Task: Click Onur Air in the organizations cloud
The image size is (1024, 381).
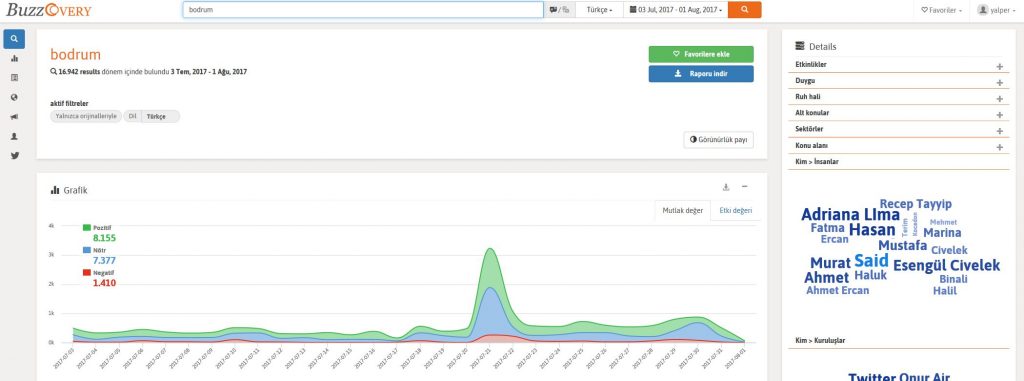Action: click(x=924, y=377)
